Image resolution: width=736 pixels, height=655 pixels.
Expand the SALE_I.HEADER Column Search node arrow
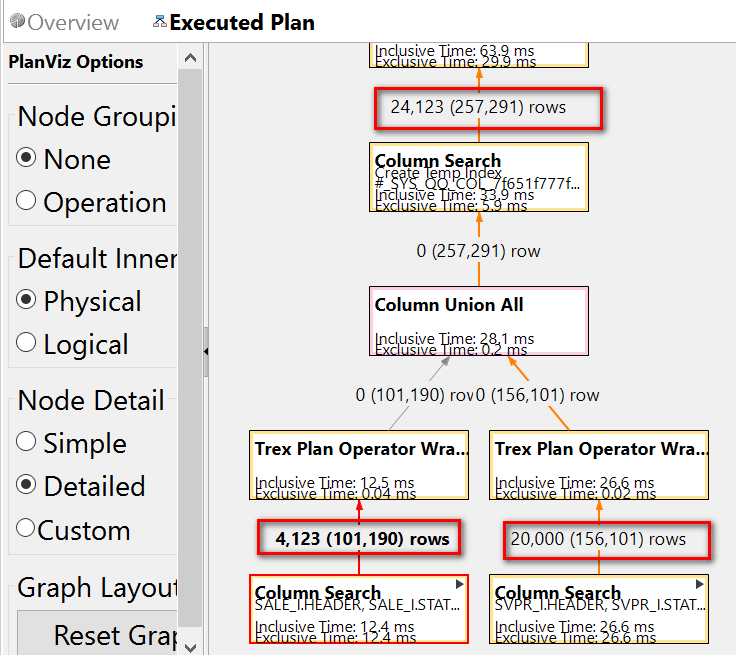[x=460, y=584]
